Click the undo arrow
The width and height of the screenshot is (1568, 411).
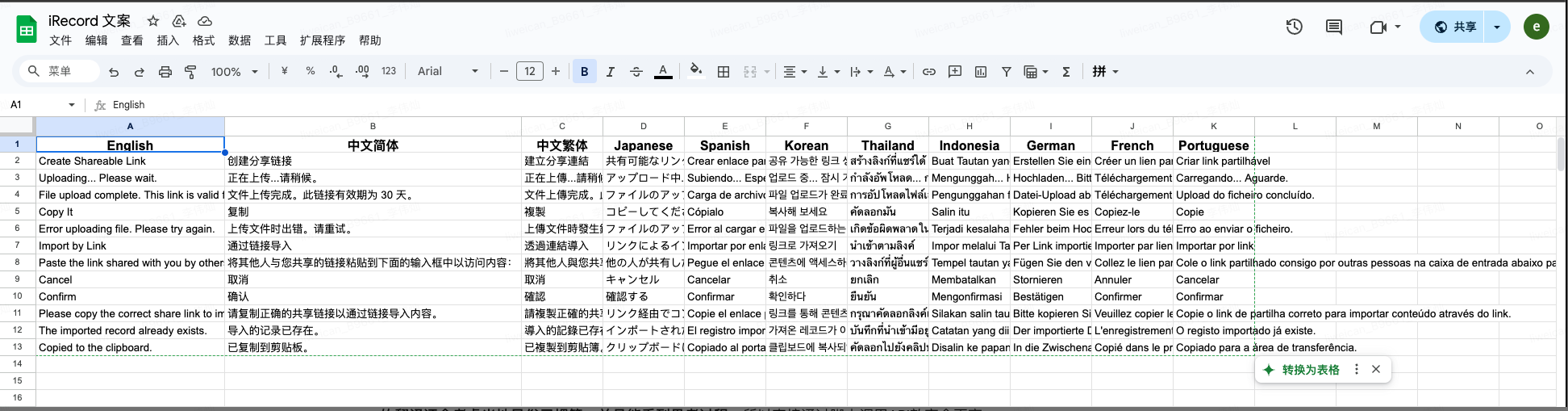(114, 72)
